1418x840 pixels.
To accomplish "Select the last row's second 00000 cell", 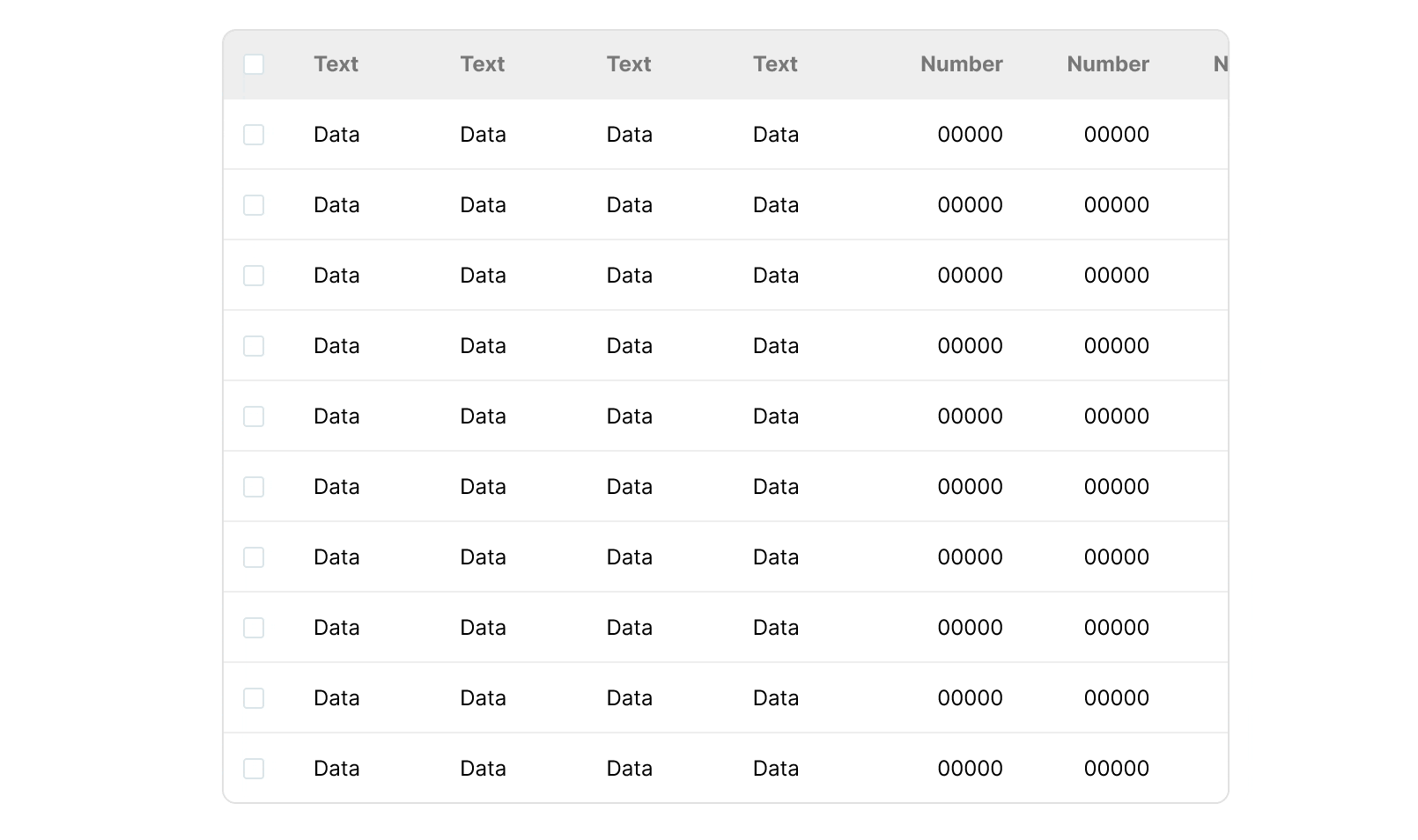I will click(1117, 769).
